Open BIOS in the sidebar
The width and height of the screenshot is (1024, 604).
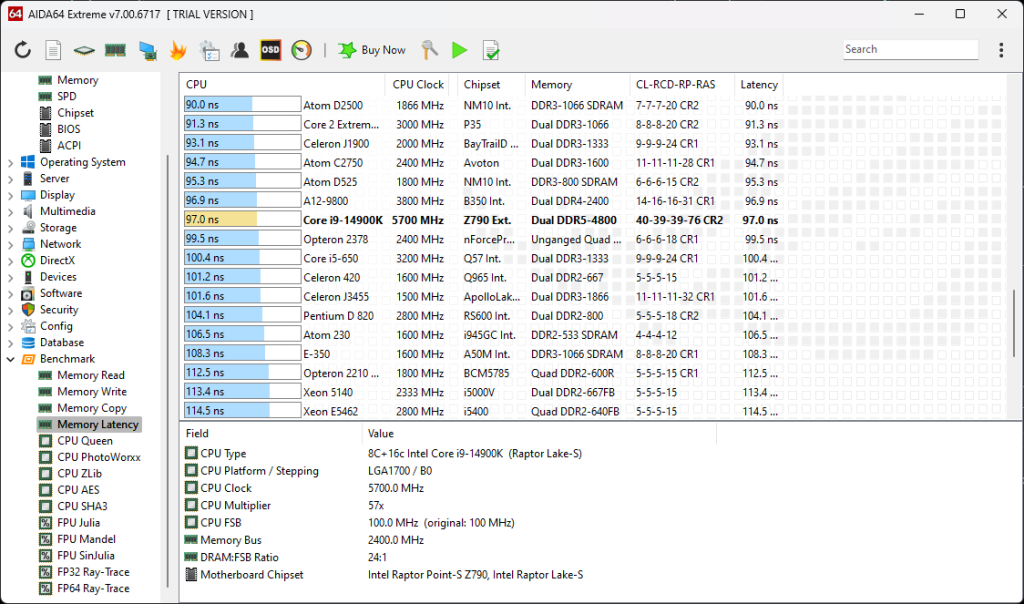click(x=69, y=129)
